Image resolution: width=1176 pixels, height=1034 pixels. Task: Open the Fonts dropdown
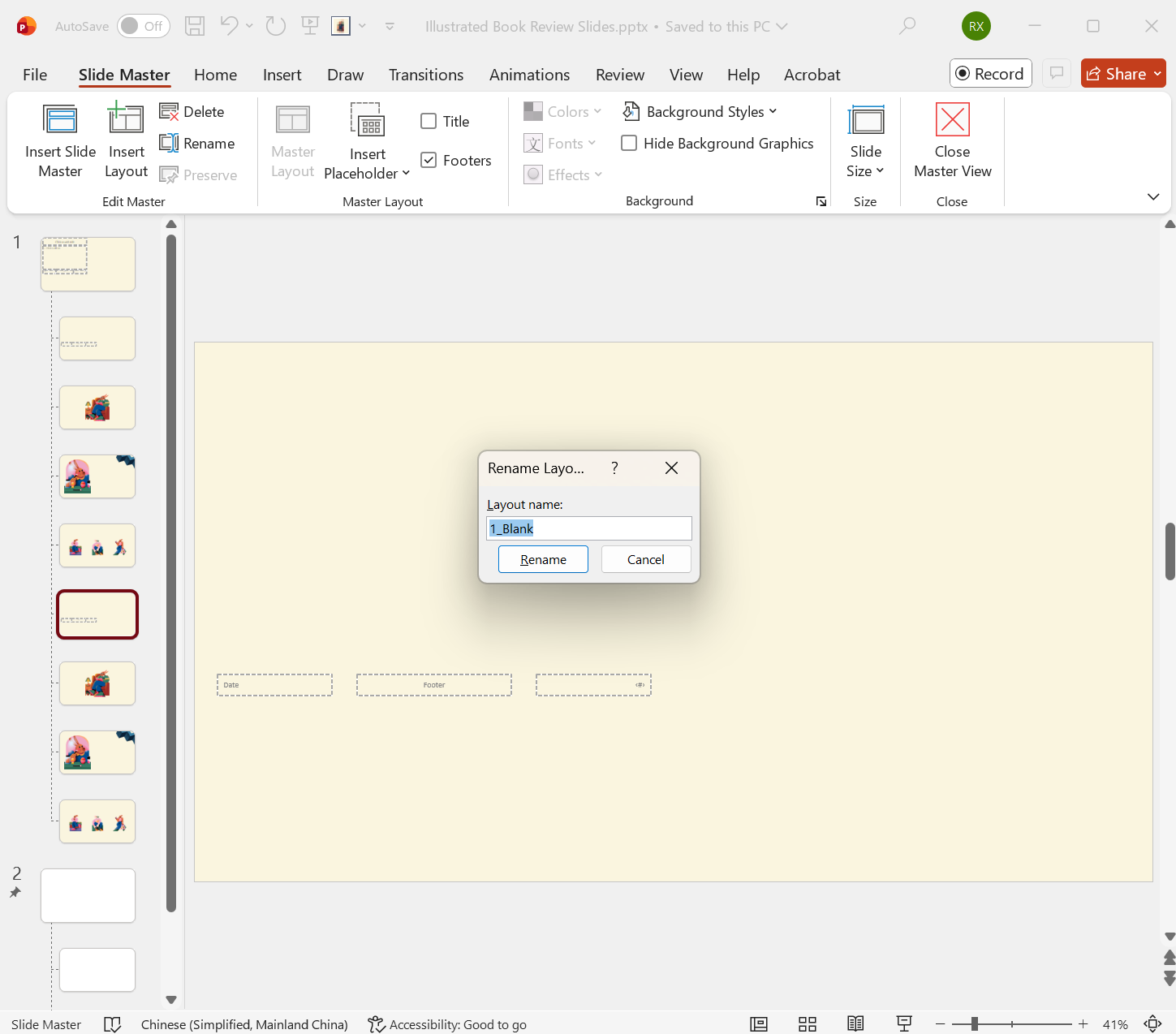(561, 143)
